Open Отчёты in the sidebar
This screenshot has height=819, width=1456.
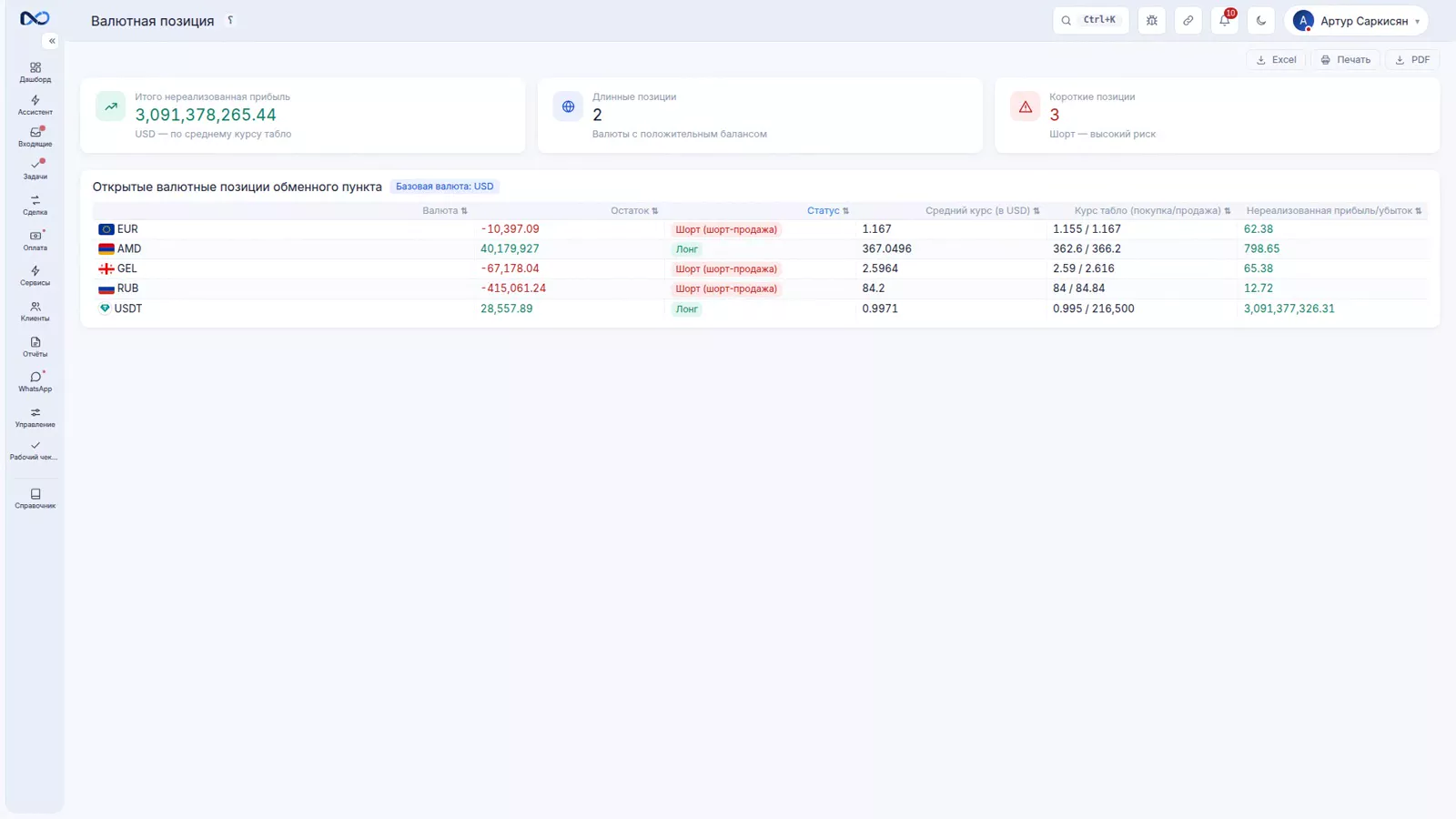pyautogui.click(x=35, y=347)
